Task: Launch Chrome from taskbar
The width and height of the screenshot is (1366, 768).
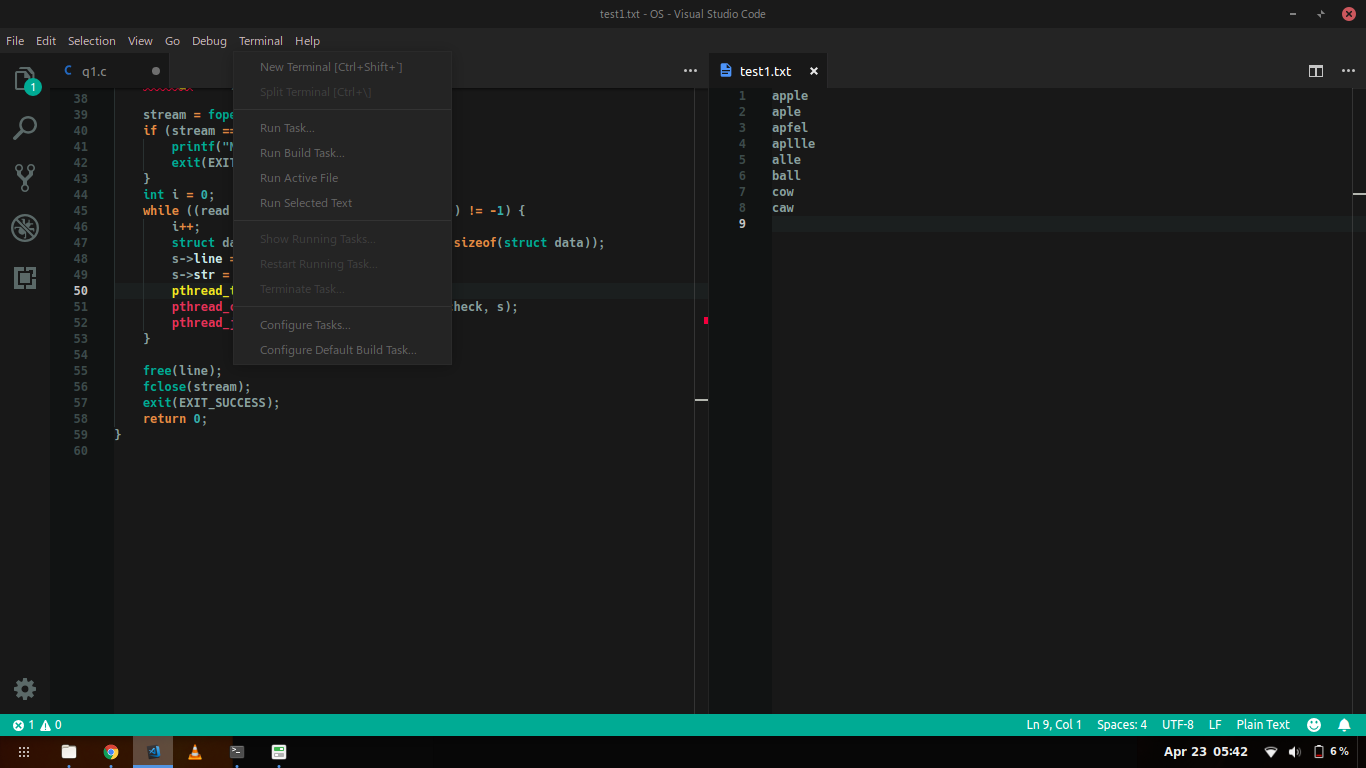Action: point(111,752)
